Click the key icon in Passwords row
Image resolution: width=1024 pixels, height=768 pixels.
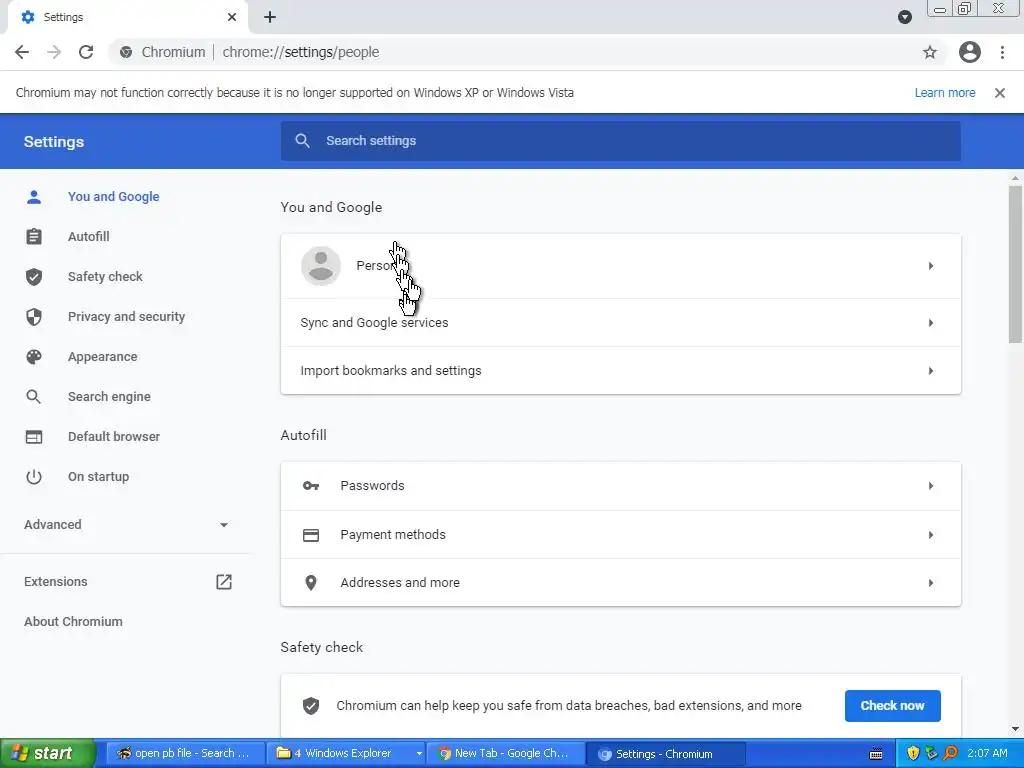tap(311, 486)
